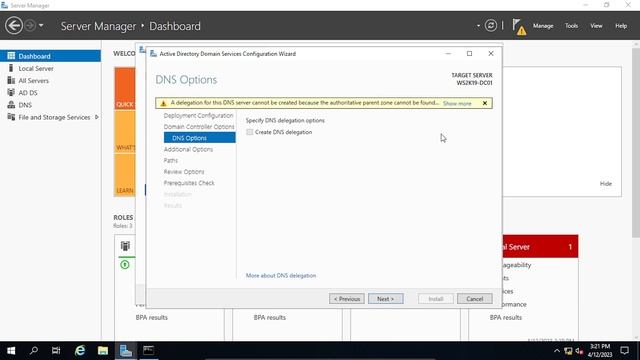Image resolution: width=640 pixels, height=360 pixels.
Task: Click the warning triangle in the banner
Action: coord(163,103)
